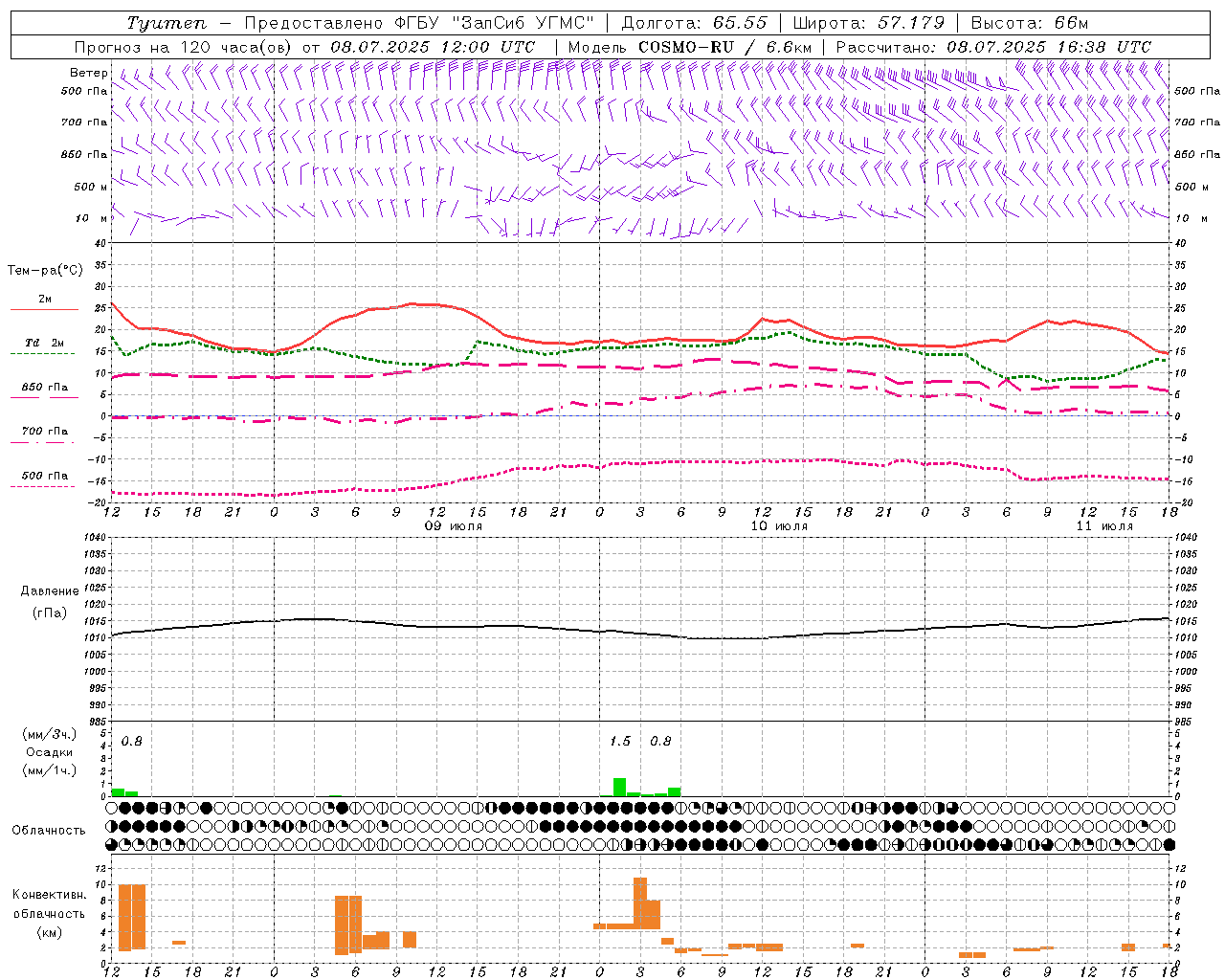This screenshot has width=1225, height=980.
Task: Click the "700 гПа" temperature legend entry
Action: (45, 431)
